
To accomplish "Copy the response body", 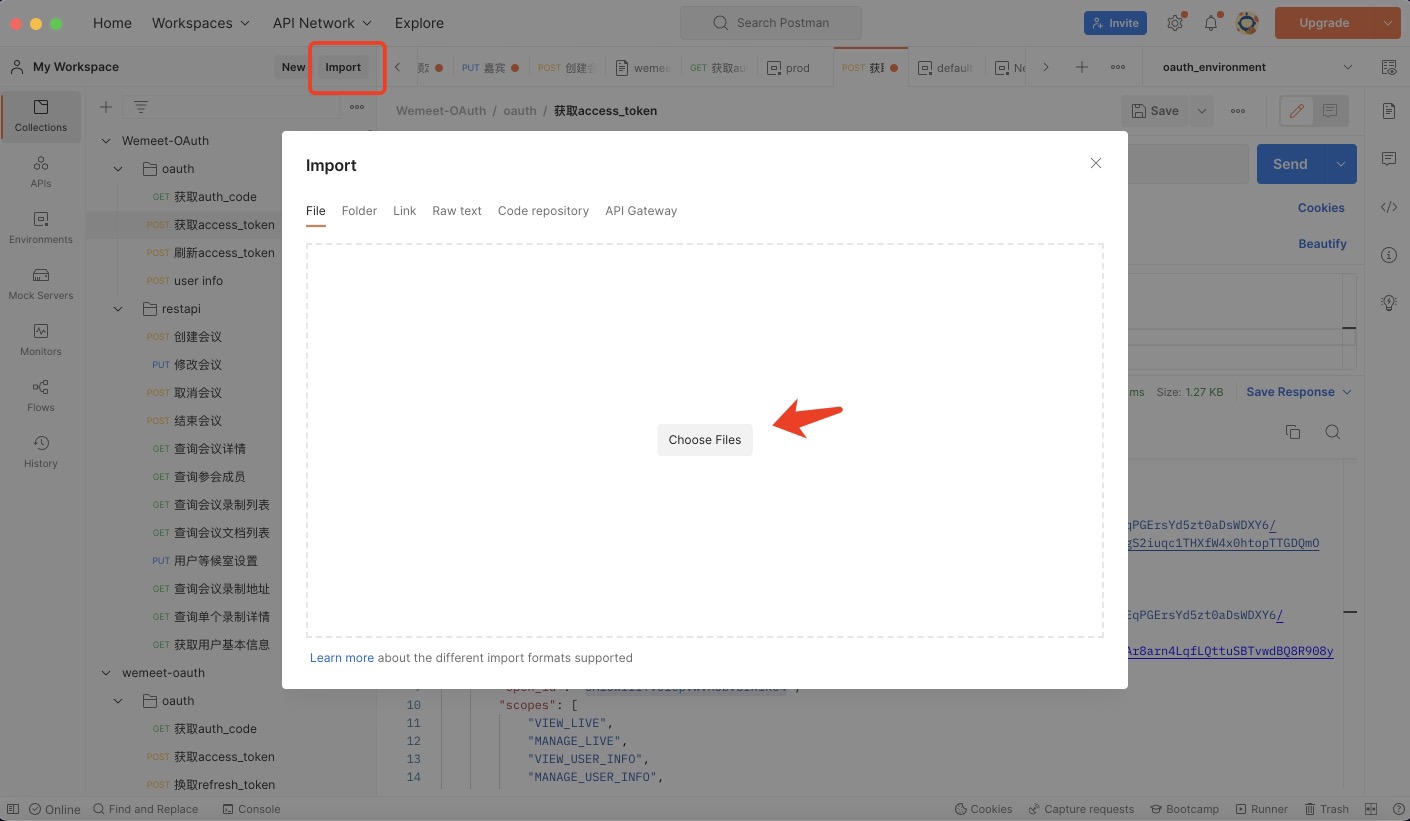I will 1293,432.
